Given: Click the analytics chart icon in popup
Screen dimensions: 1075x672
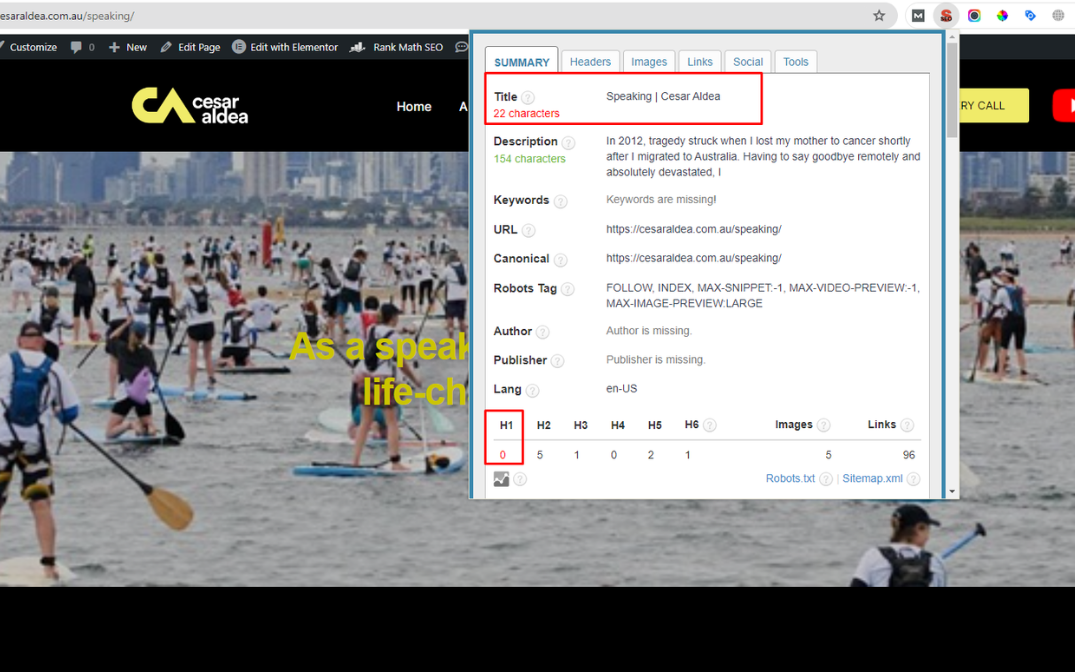Looking at the screenshot, I should click(x=502, y=479).
